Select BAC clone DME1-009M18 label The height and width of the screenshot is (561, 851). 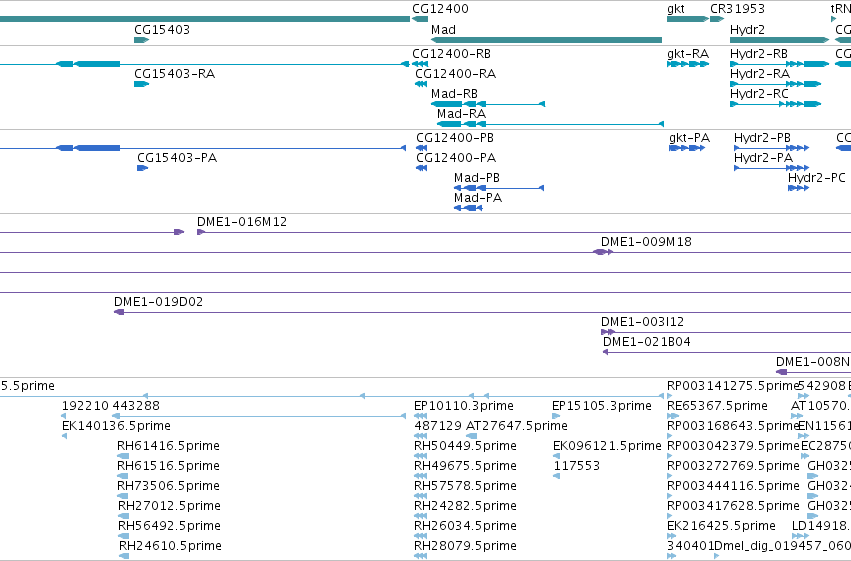(646, 242)
